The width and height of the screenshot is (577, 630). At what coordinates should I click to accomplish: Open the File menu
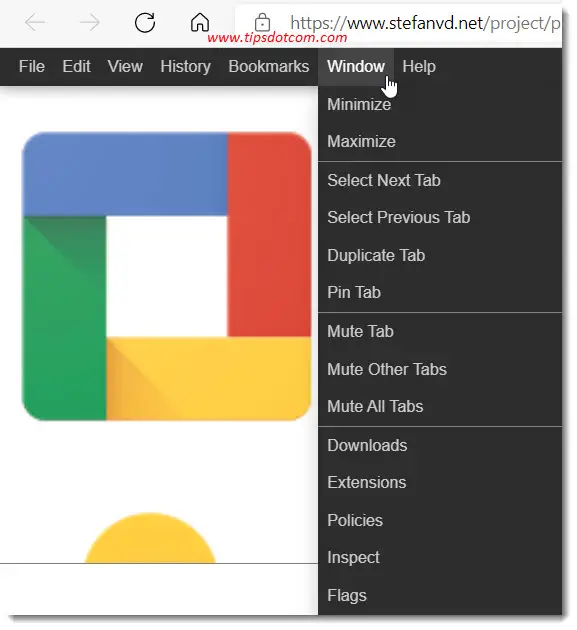(32, 66)
